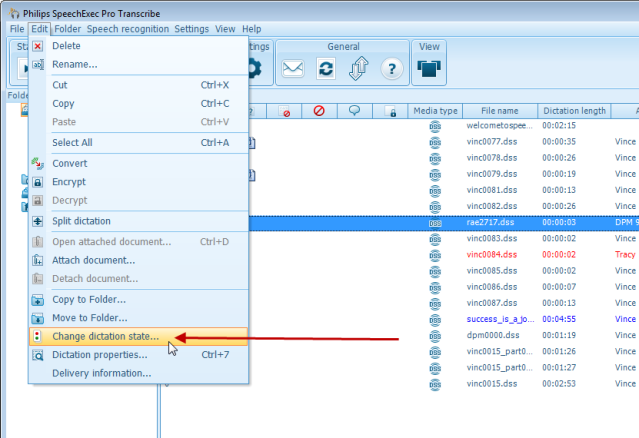639x438 pixels.
Task: Click the Dictation length column header
Action: click(574, 111)
